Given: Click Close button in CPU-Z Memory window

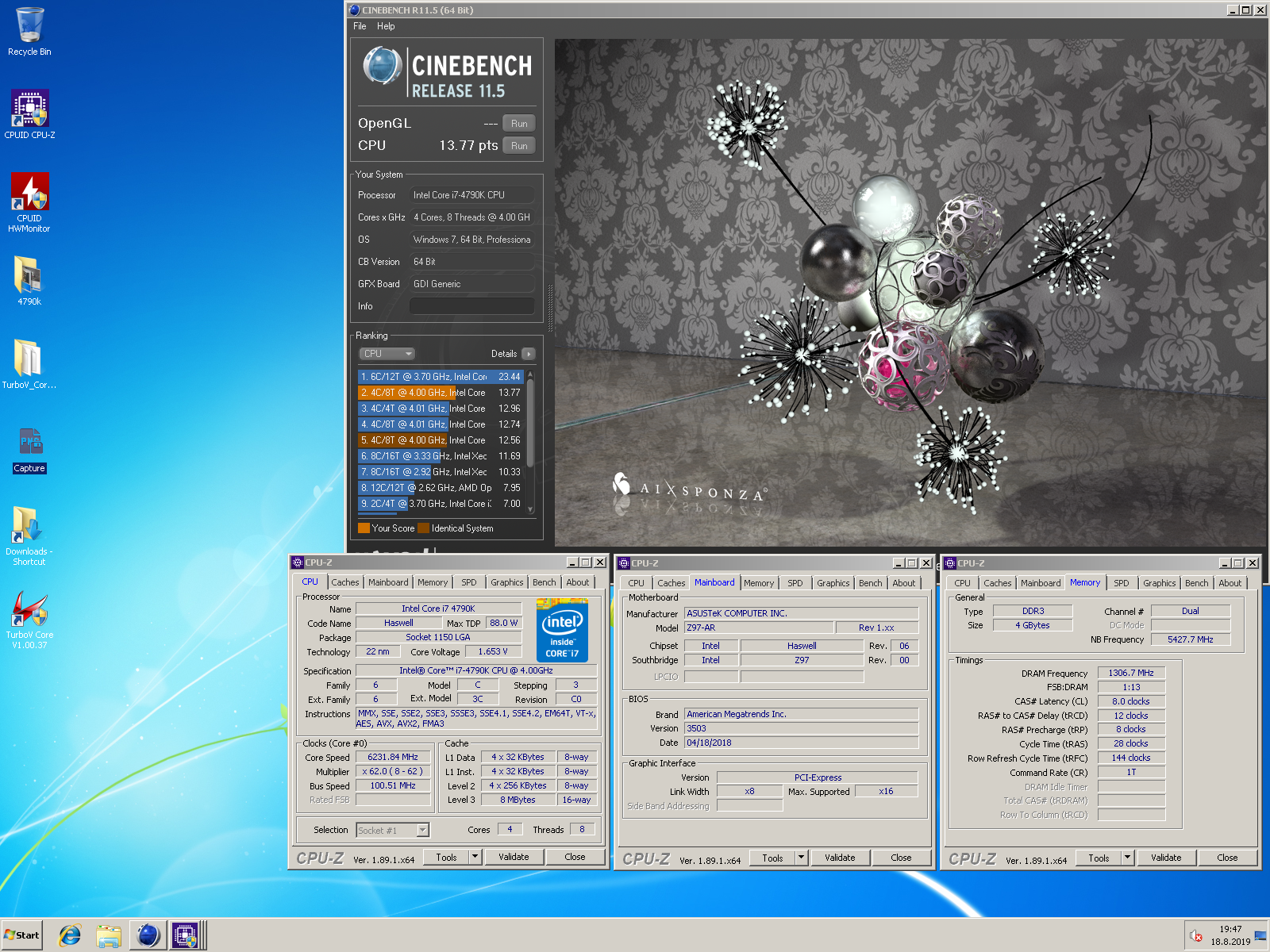Looking at the screenshot, I should click(1227, 858).
